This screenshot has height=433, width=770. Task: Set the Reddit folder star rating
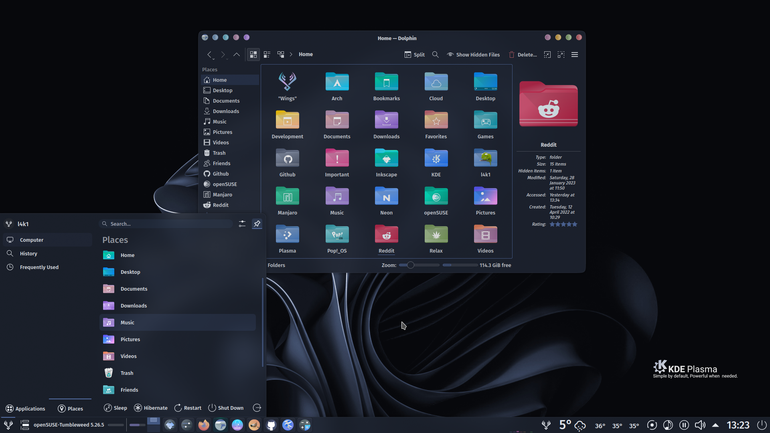tap(563, 224)
